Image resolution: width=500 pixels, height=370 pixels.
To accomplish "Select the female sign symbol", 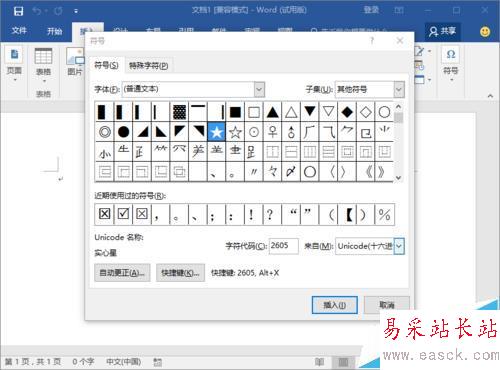I will (272, 132).
